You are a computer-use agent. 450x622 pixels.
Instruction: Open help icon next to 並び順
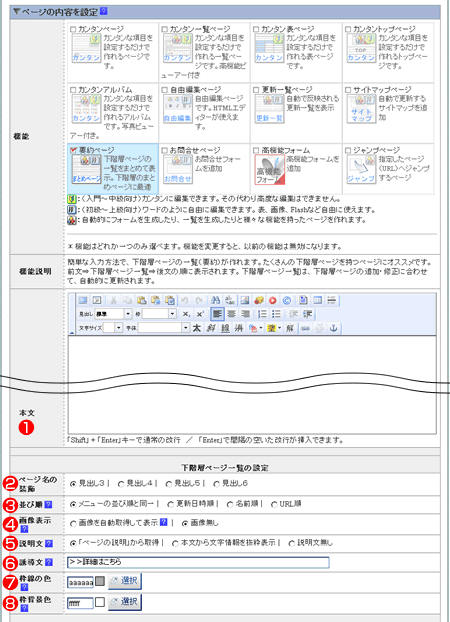tap(48, 505)
